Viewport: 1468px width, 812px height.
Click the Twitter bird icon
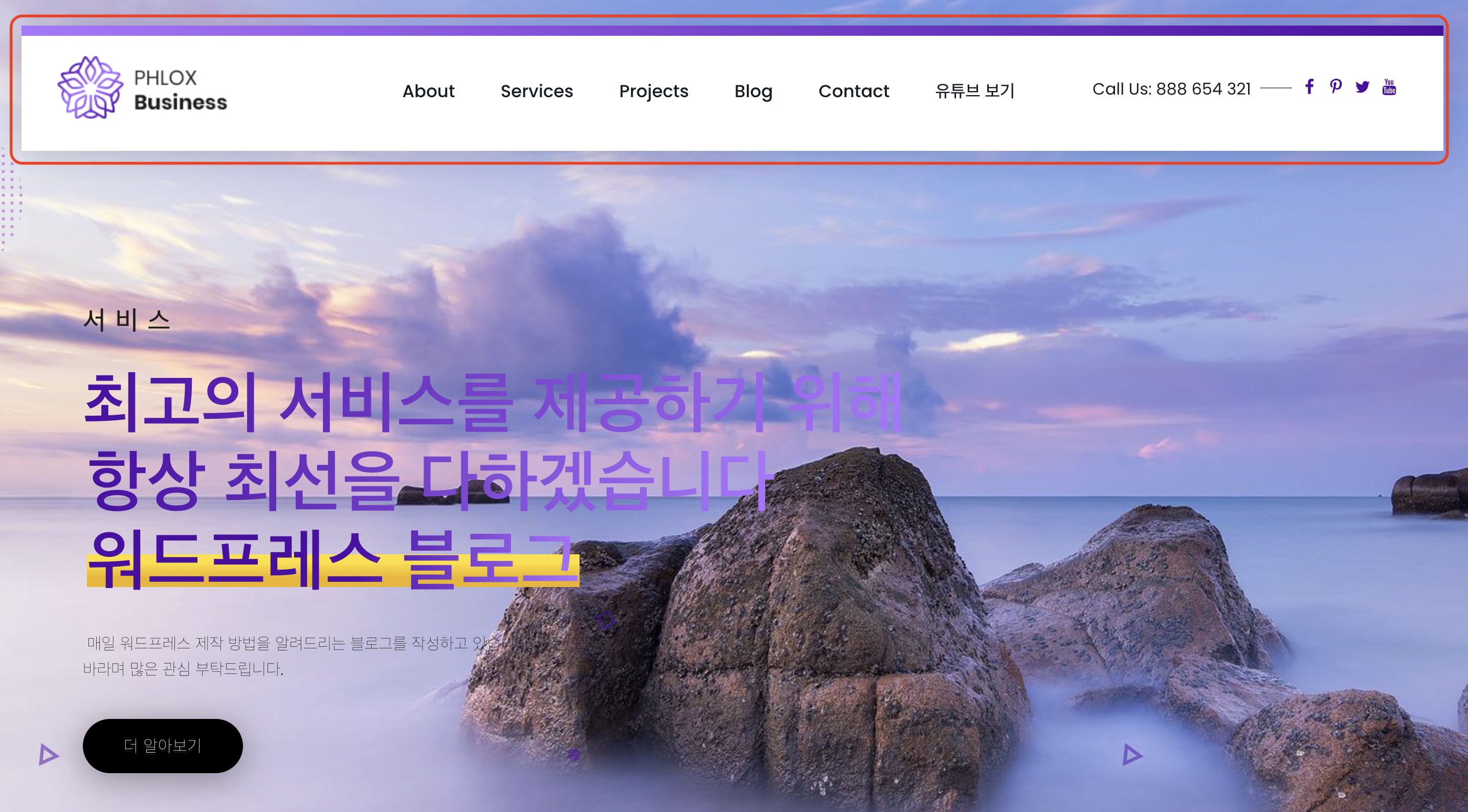1362,87
